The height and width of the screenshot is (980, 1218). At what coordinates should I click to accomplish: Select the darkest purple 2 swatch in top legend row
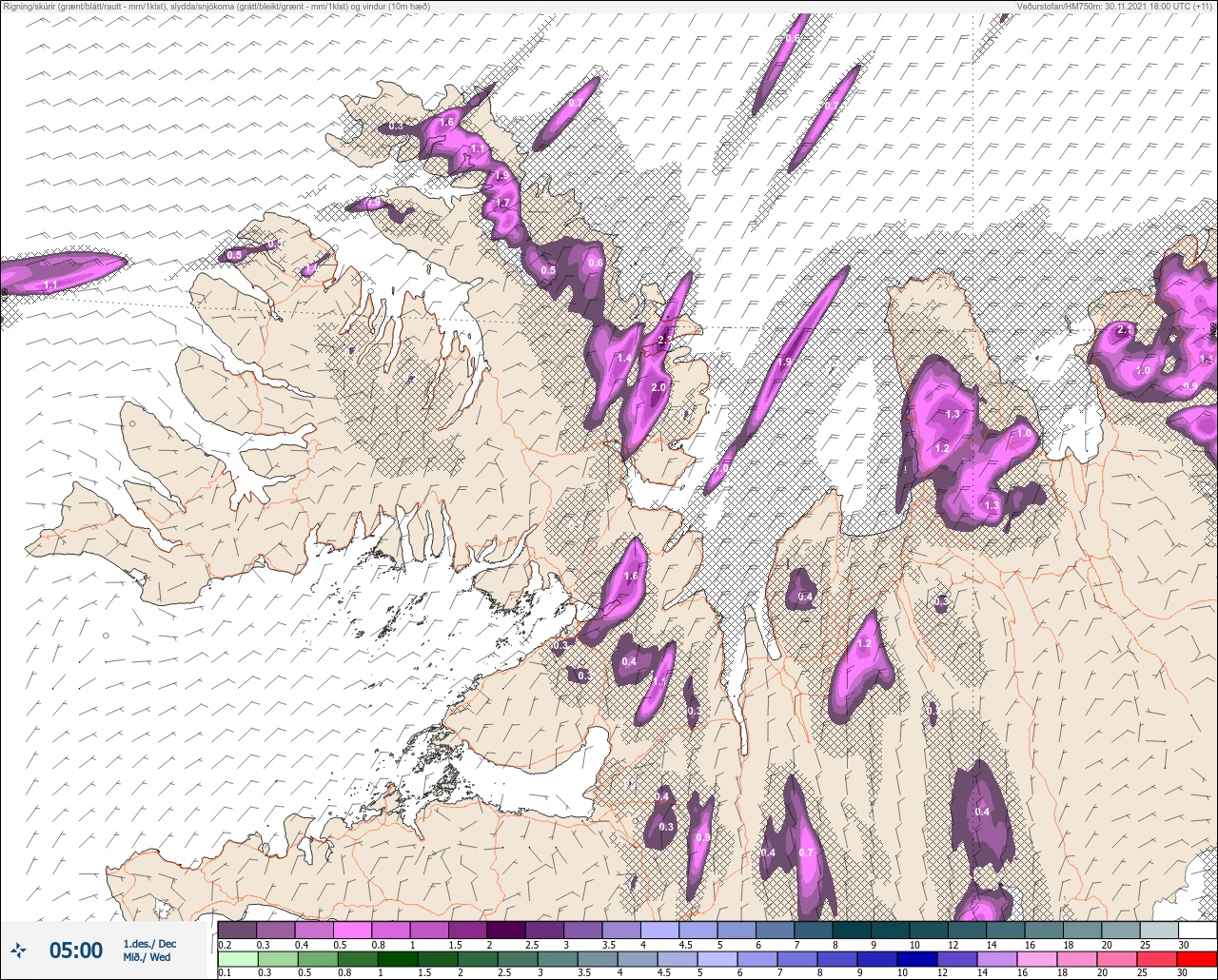[505, 930]
